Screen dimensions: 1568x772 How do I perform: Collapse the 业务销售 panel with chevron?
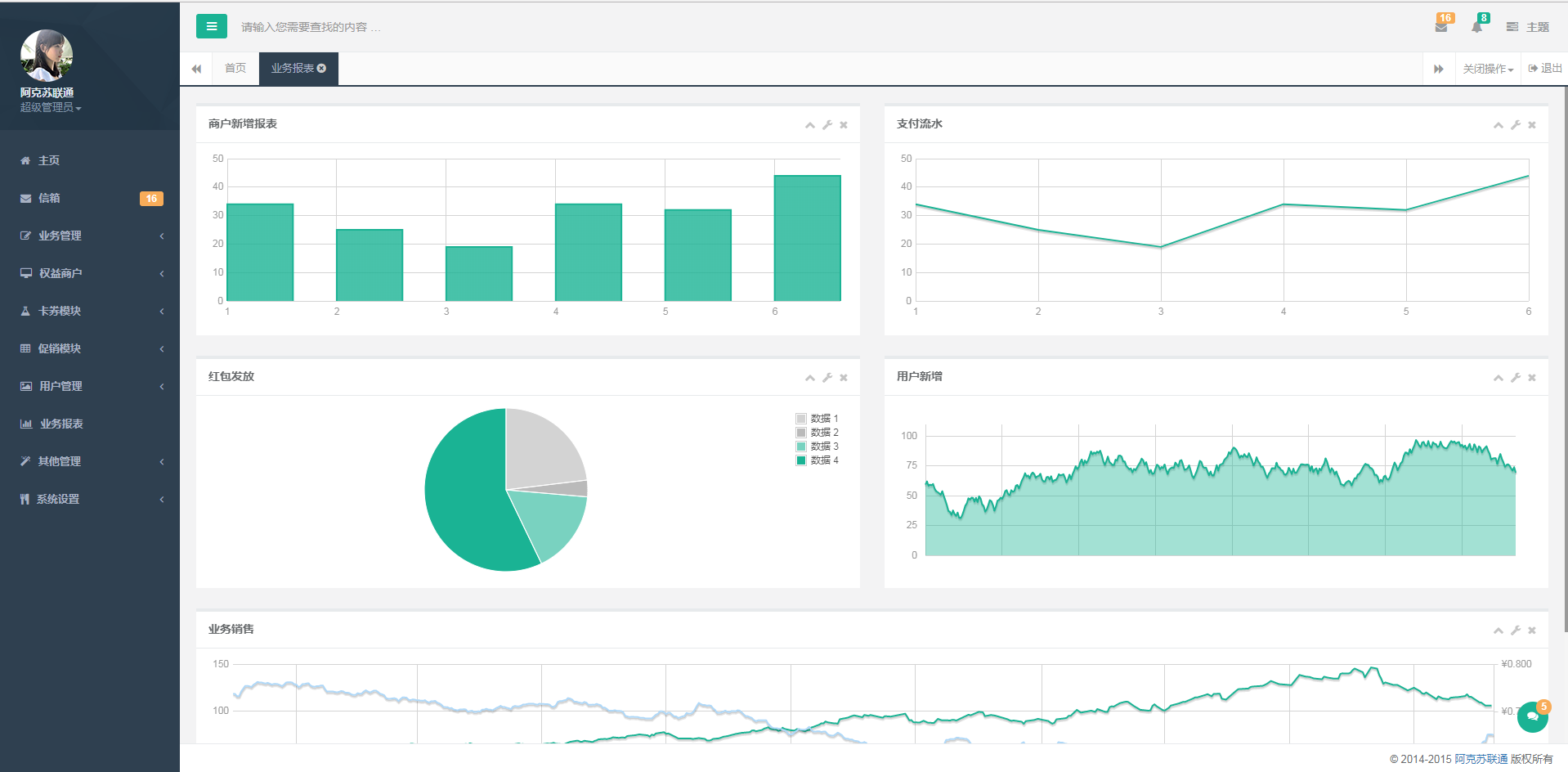tap(1499, 631)
